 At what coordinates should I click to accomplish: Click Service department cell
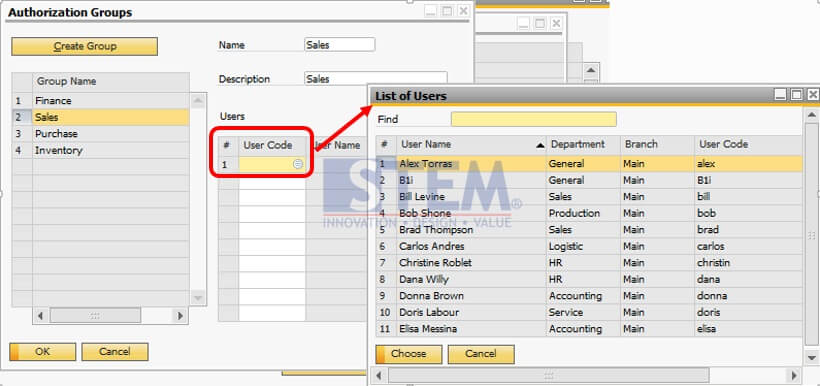[x=583, y=312]
